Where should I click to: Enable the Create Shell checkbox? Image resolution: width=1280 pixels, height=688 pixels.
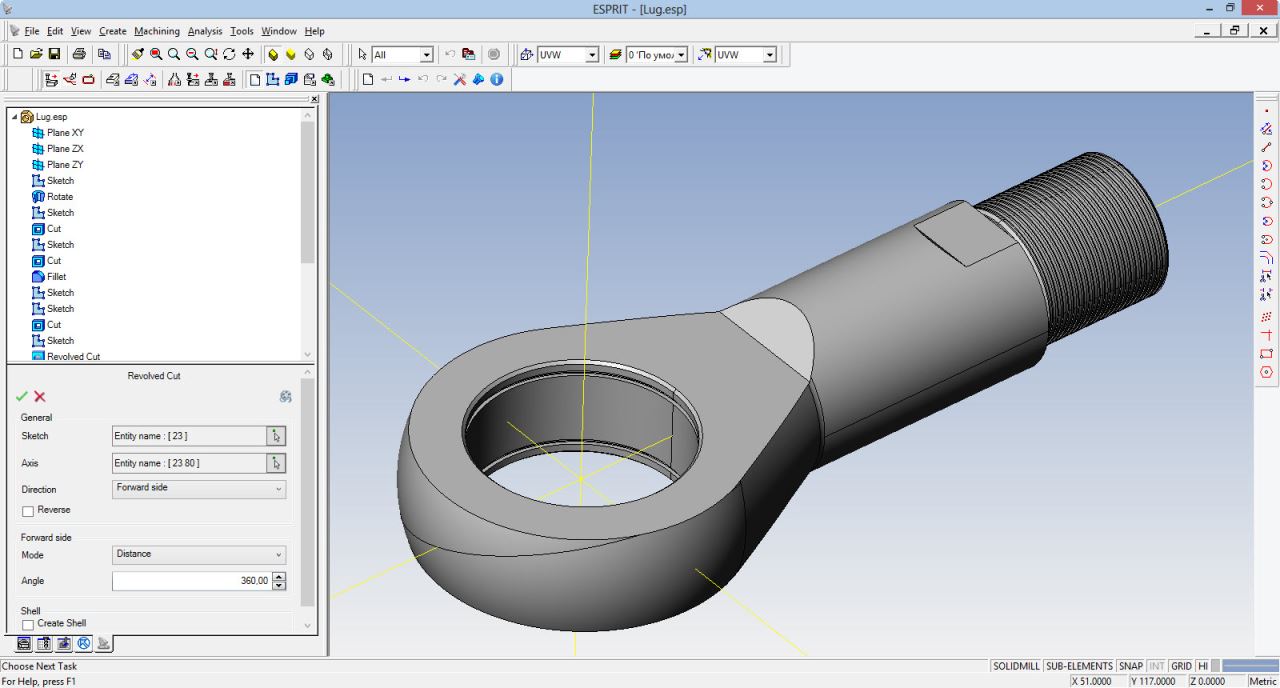(28, 624)
